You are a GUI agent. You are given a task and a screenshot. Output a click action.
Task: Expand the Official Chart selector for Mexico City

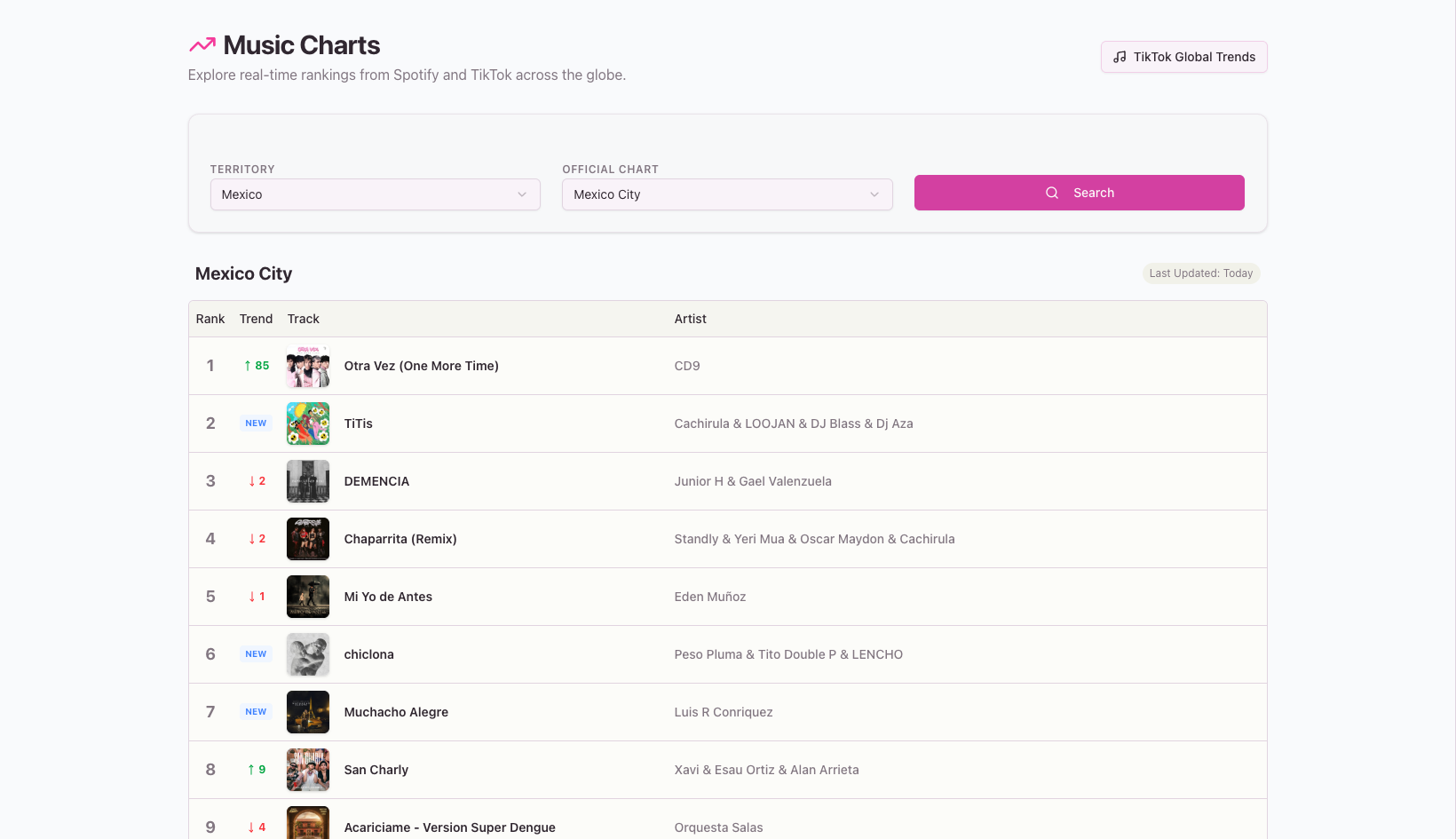(726, 194)
